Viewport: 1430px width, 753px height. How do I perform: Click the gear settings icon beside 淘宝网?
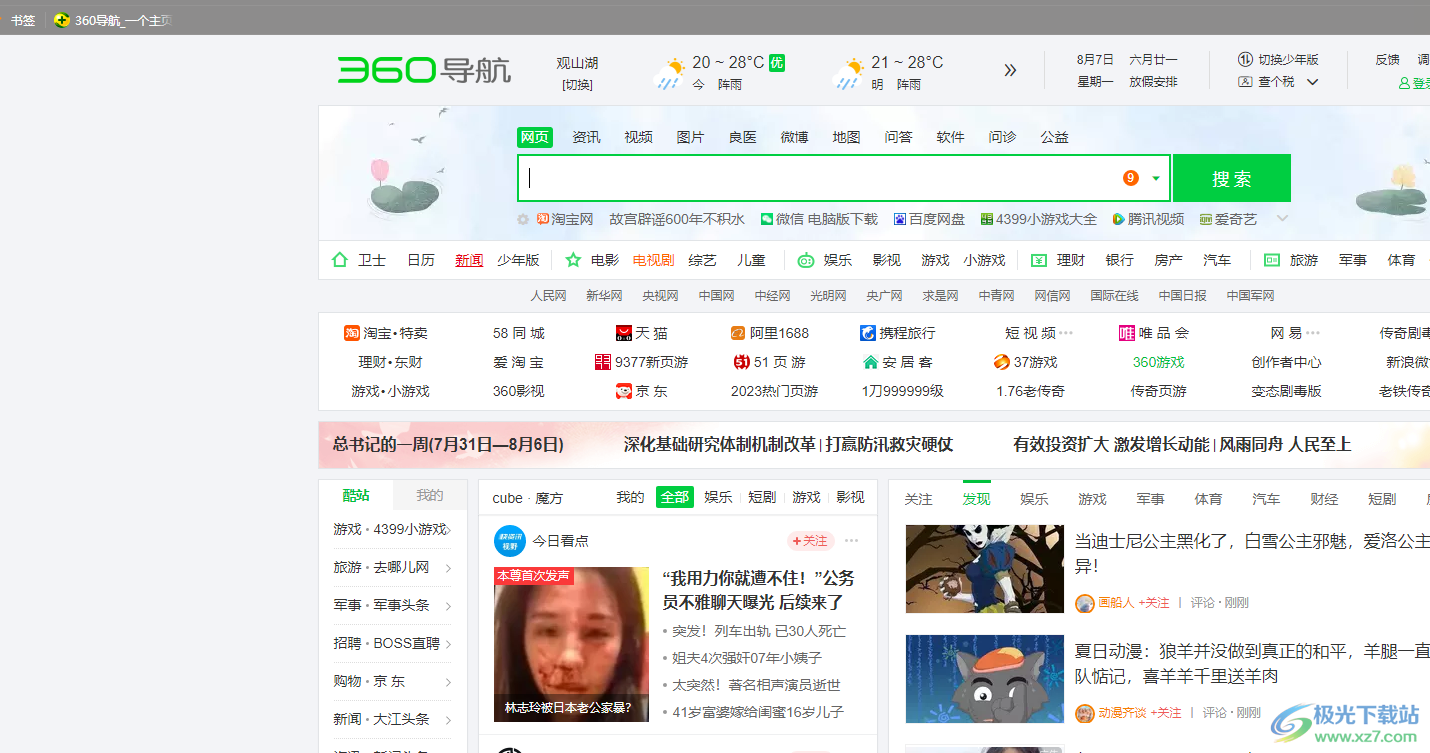[523, 219]
